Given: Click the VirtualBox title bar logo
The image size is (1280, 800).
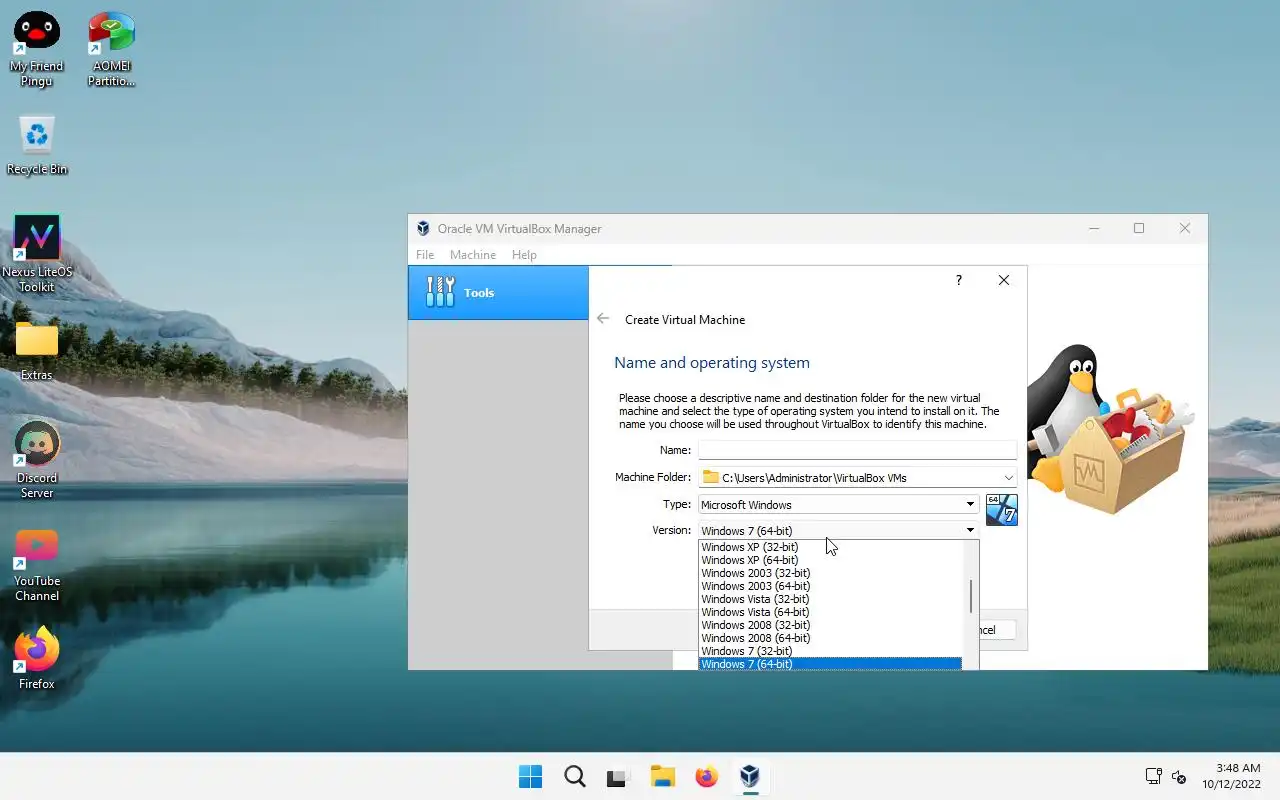Looking at the screenshot, I should click(x=423, y=229).
